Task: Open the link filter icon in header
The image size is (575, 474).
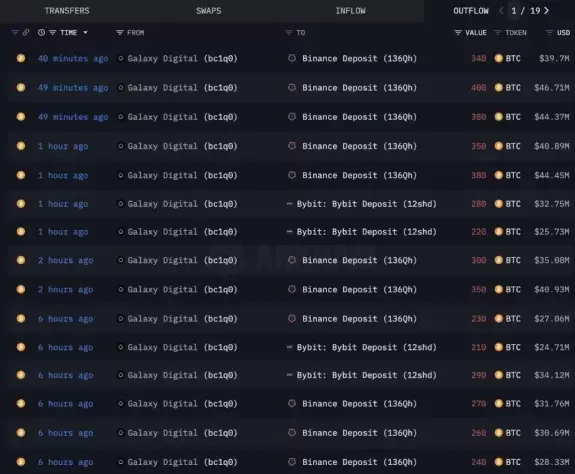Action: (26, 33)
